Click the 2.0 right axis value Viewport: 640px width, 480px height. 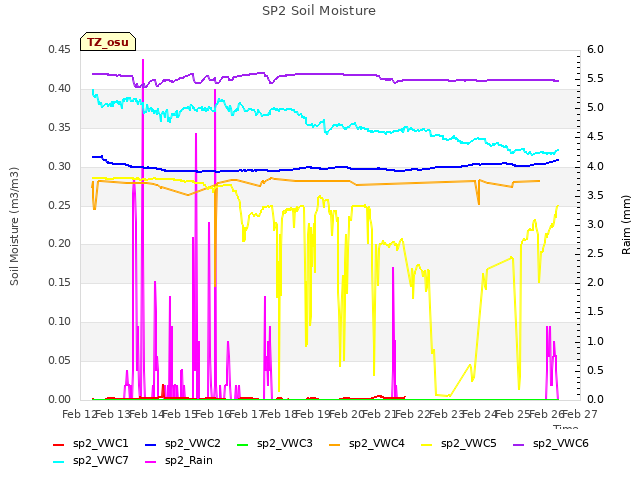596,282
